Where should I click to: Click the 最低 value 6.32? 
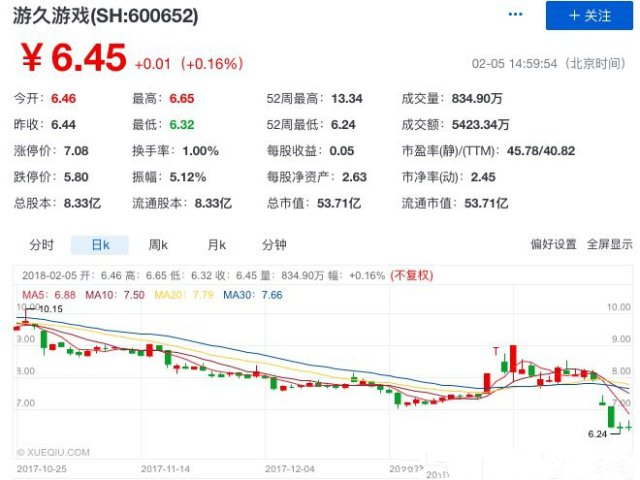click(182, 125)
